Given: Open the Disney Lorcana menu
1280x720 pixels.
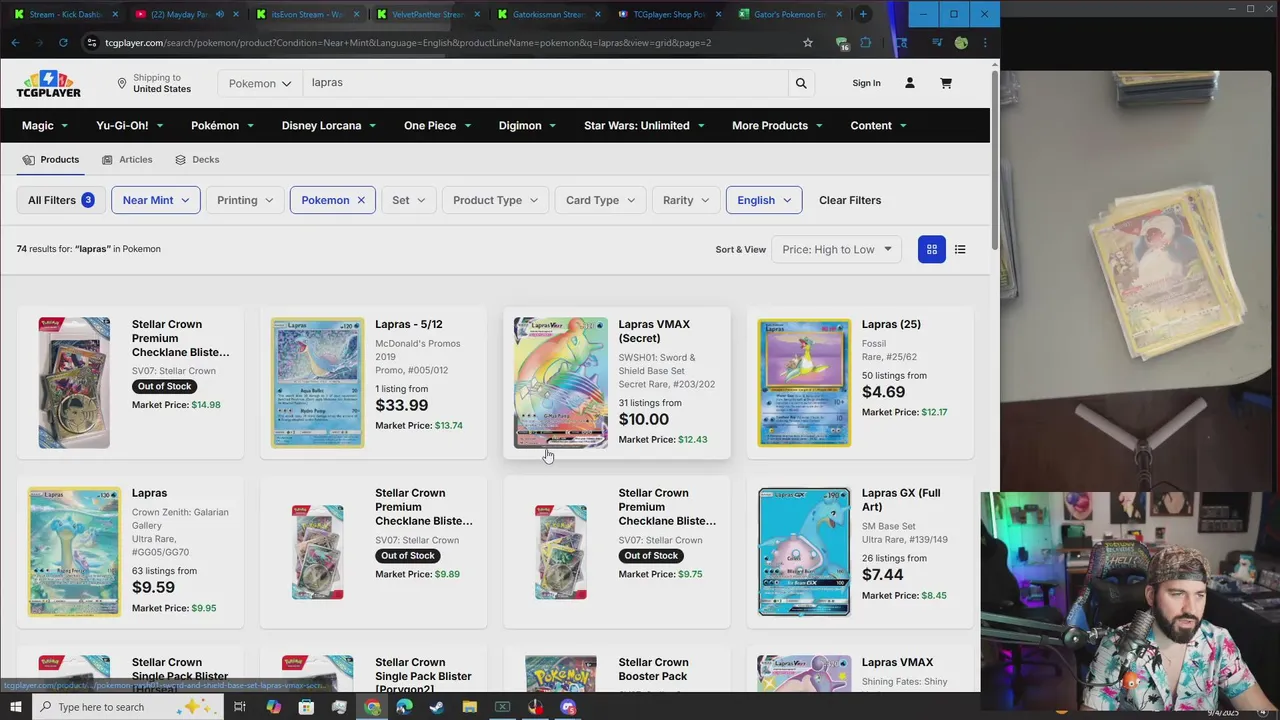Looking at the screenshot, I should [x=329, y=125].
